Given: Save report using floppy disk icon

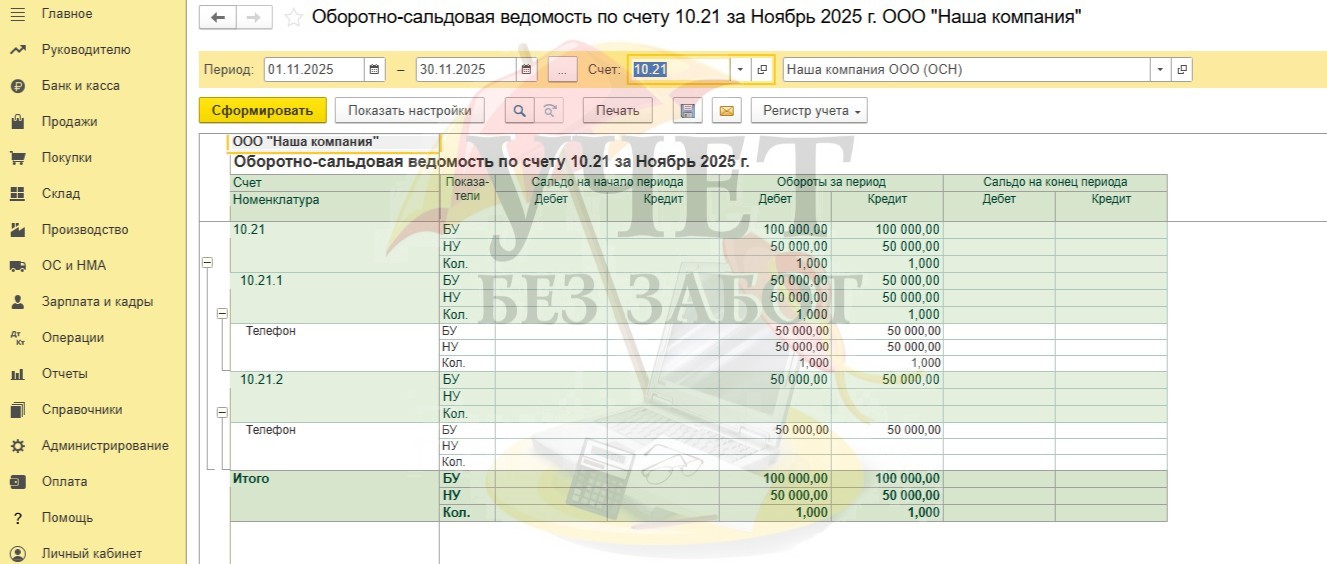Looking at the screenshot, I should pos(687,111).
